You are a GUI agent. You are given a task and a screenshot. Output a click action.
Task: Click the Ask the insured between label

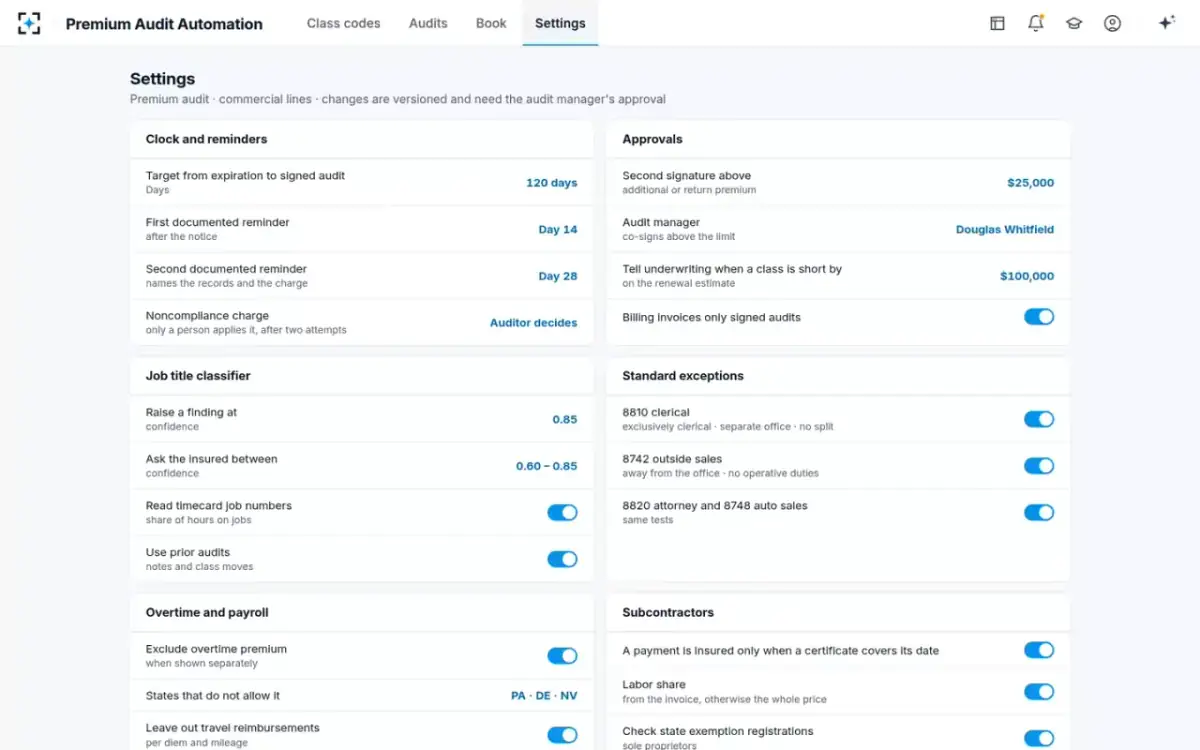click(x=212, y=459)
